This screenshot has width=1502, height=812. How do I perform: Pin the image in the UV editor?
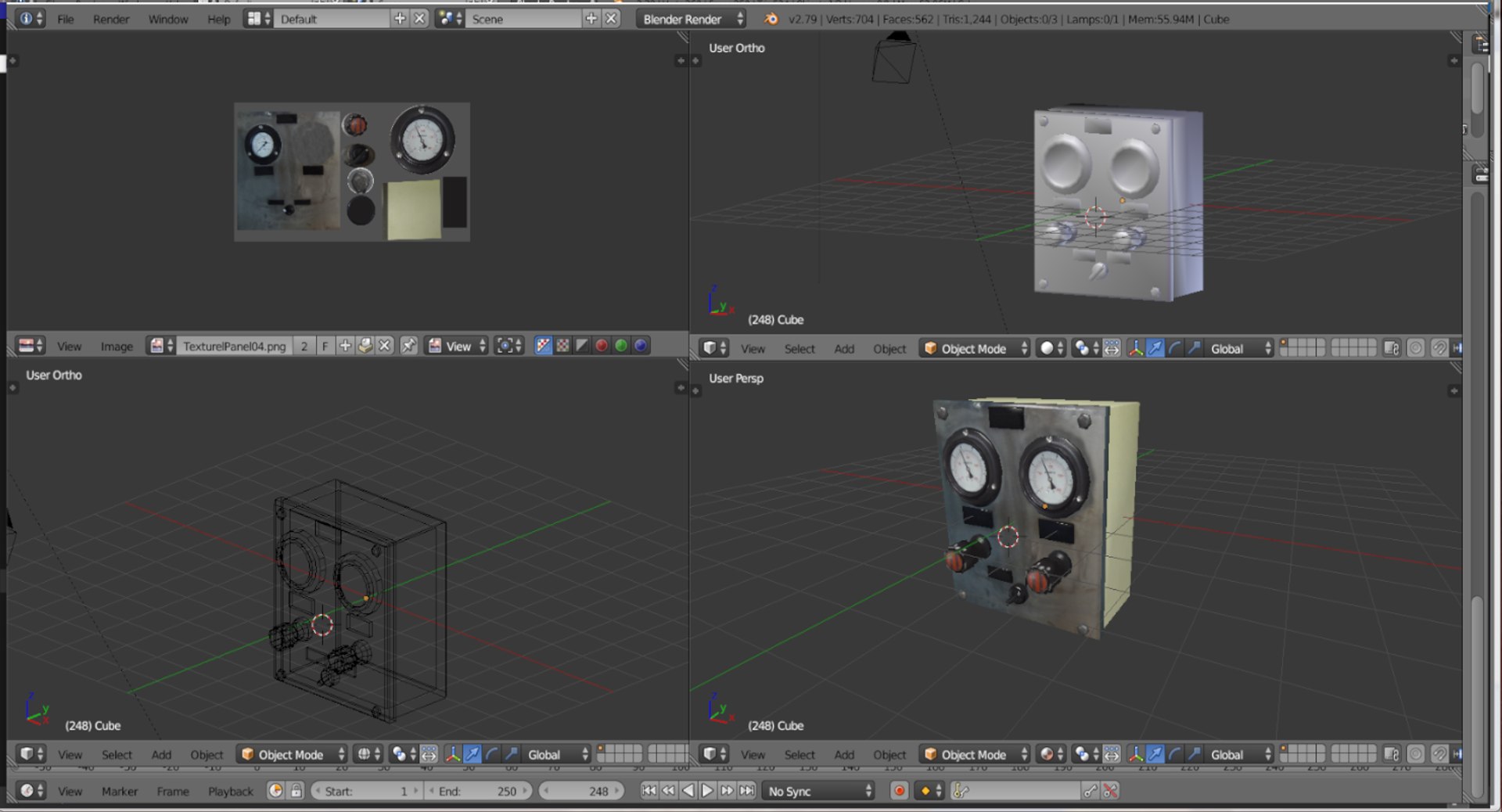[408, 346]
